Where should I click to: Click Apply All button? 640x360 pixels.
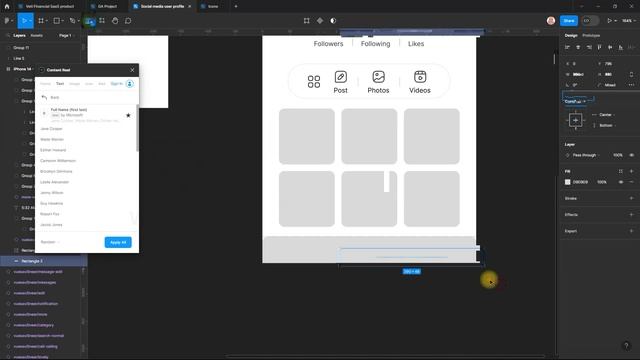tap(118, 242)
